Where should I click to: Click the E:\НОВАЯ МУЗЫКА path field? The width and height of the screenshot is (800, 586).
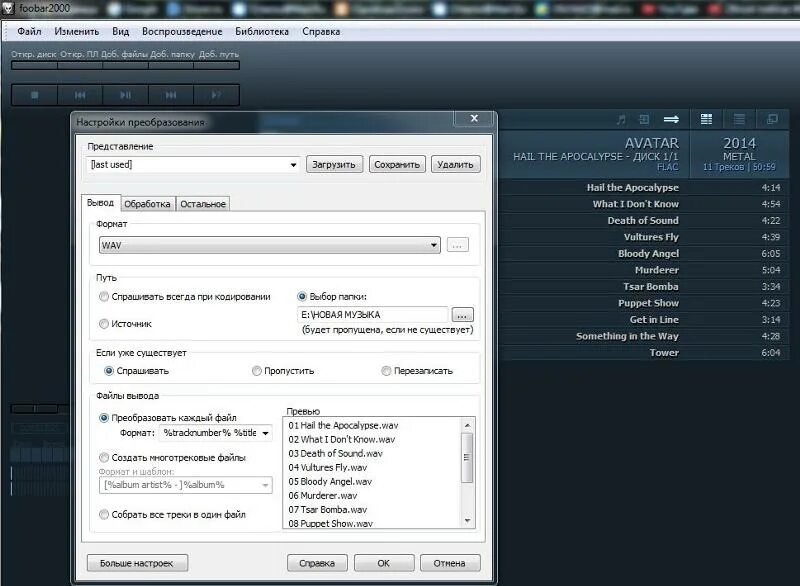pyautogui.click(x=372, y=315)
